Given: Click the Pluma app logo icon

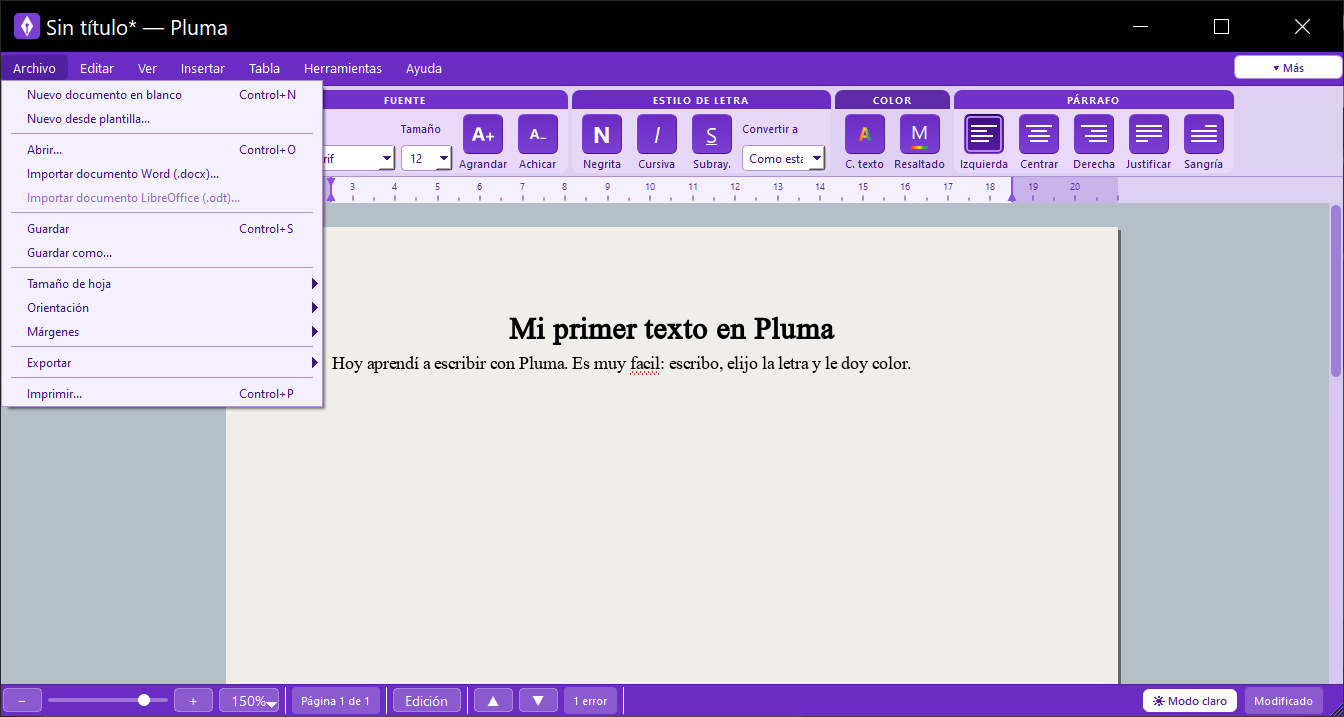Looking at the screenshot, I should coord(27,27).
